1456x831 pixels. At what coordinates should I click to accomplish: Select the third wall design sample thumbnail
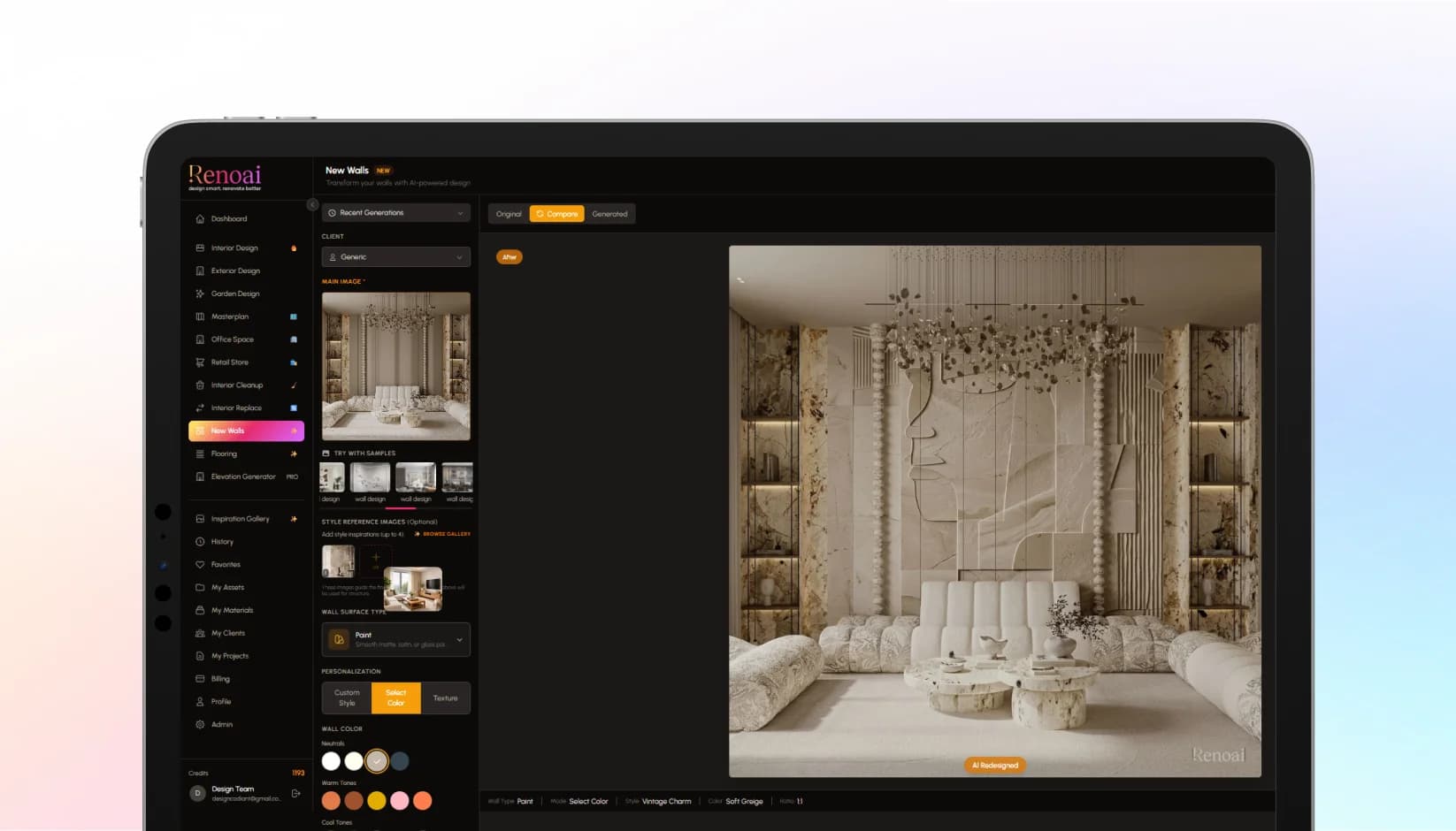(x=416, y=477)
